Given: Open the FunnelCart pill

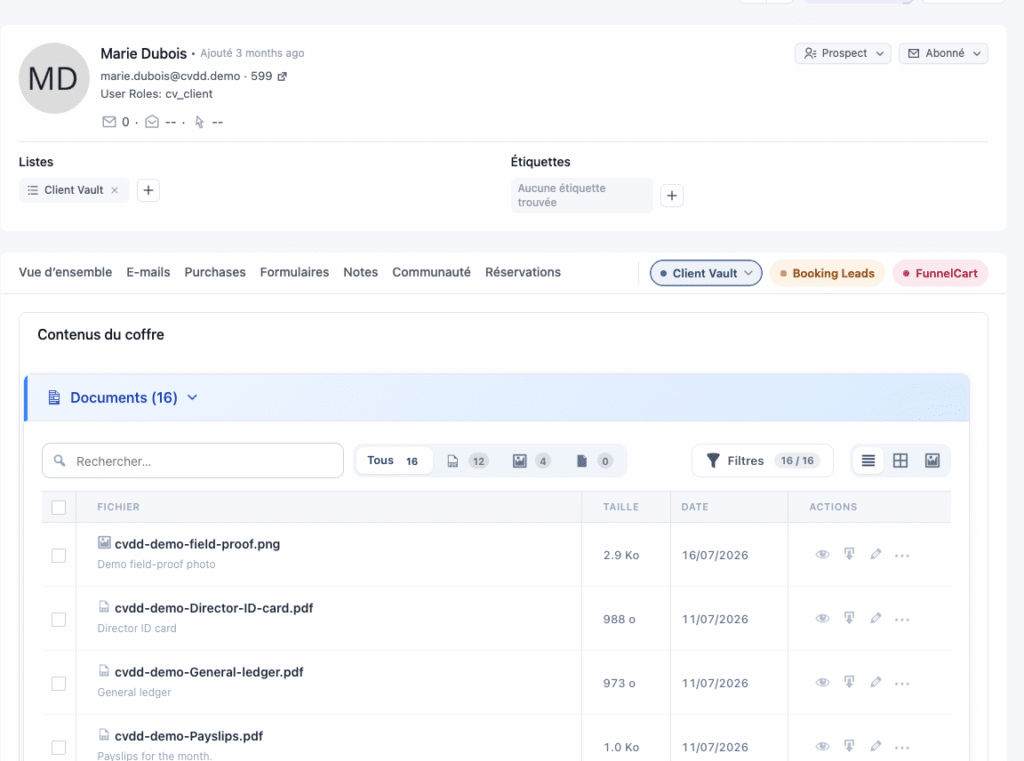Looking at the screenshot, I should [x=940, y=273].
